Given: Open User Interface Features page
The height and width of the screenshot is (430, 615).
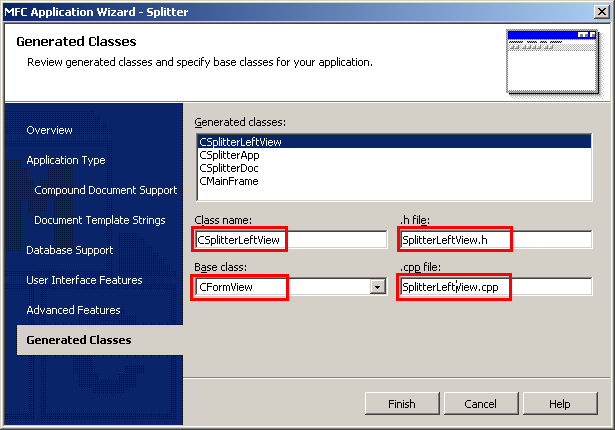Looking at the screenshot, I should point(84,280).
